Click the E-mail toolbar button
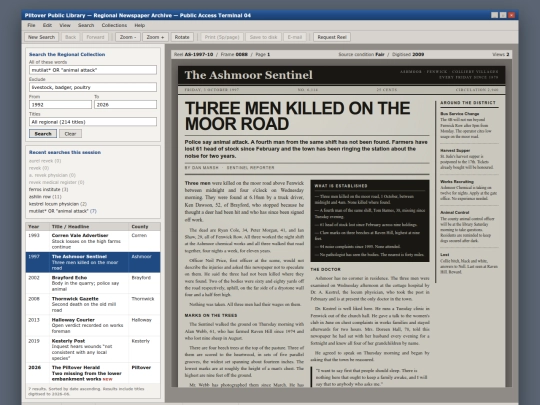Screen dimensions: 540x405 pyautogui.click(x=295, y=37)
